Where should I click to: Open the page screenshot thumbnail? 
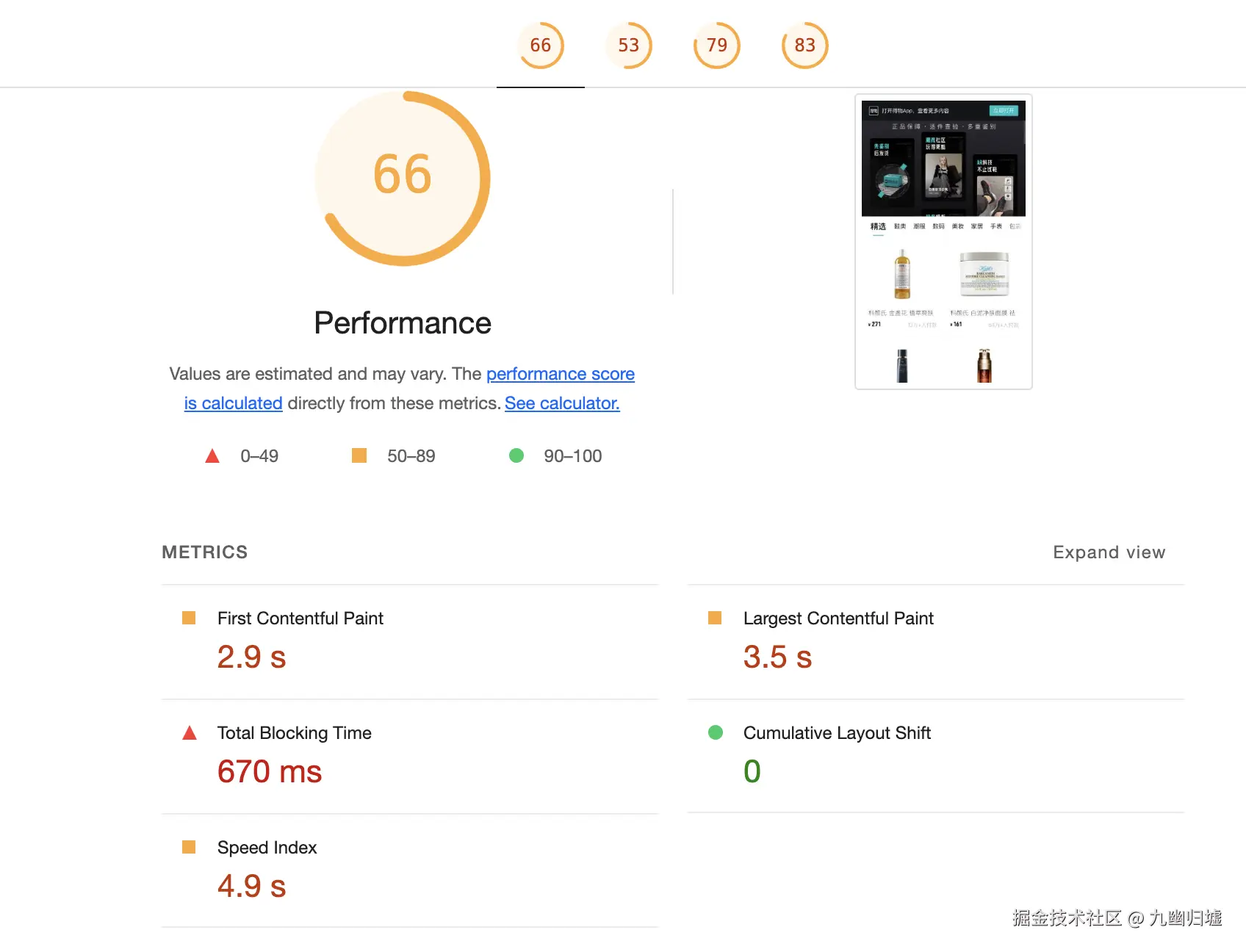[x=943, y=242]
